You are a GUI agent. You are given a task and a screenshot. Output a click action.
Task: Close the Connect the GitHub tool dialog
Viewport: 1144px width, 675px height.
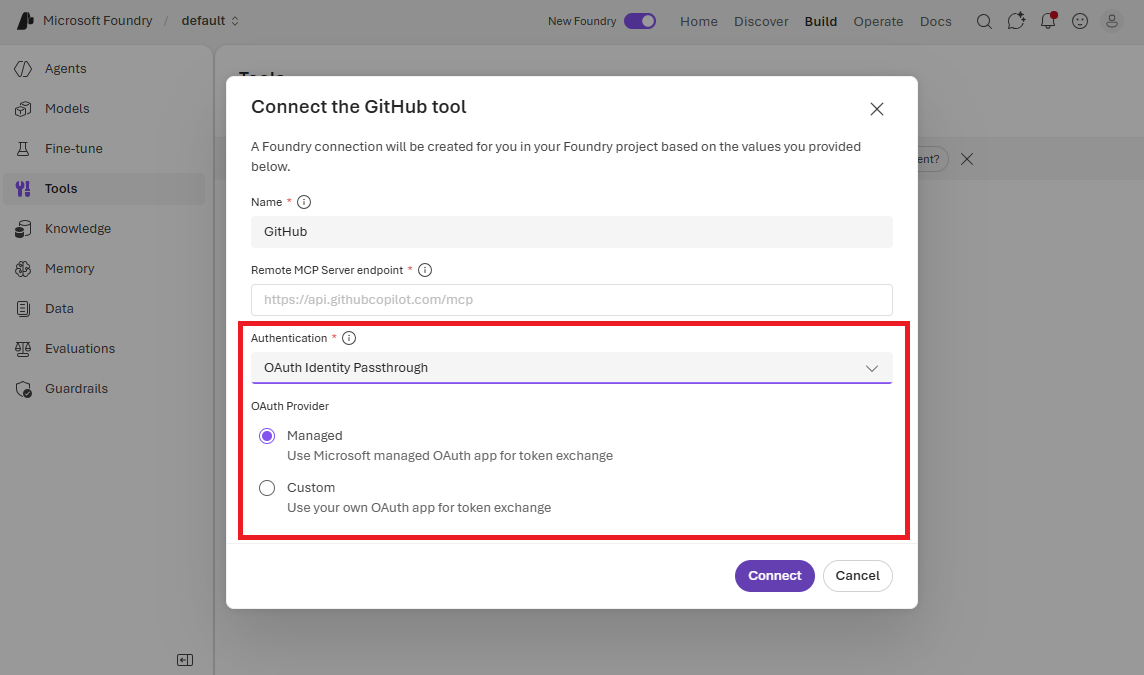click(x=877, y=109)
